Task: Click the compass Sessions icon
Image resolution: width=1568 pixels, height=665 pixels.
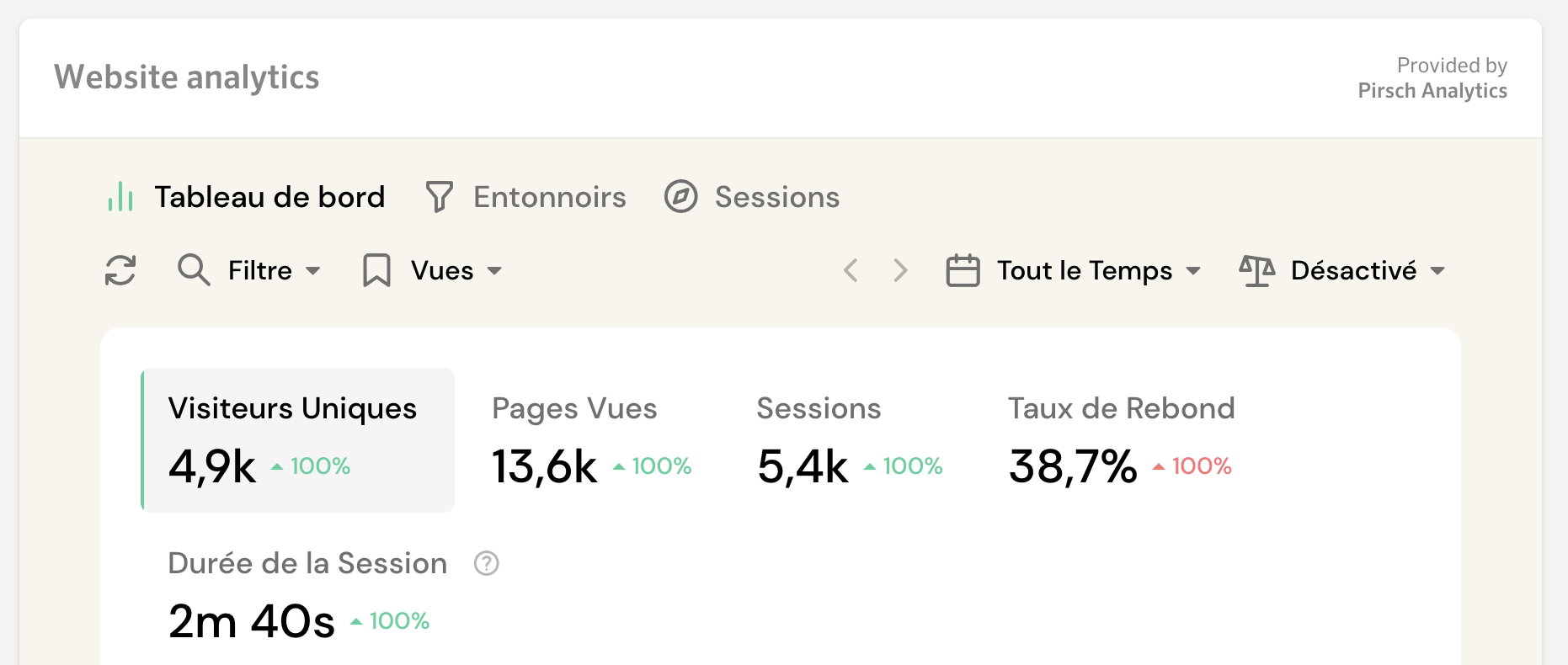Action: pos(680,197)
